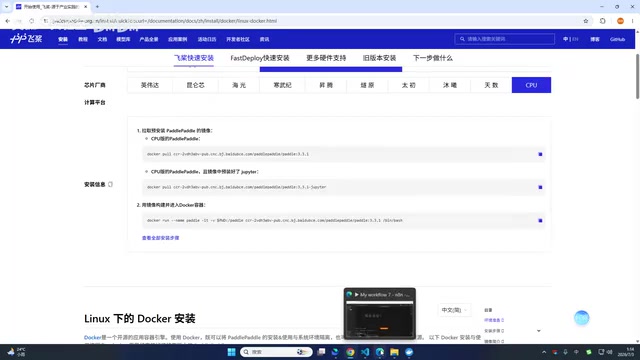The image size is (640, 360).
Task: Open the 博客 link in navbar
Action: tap(595, 39)
